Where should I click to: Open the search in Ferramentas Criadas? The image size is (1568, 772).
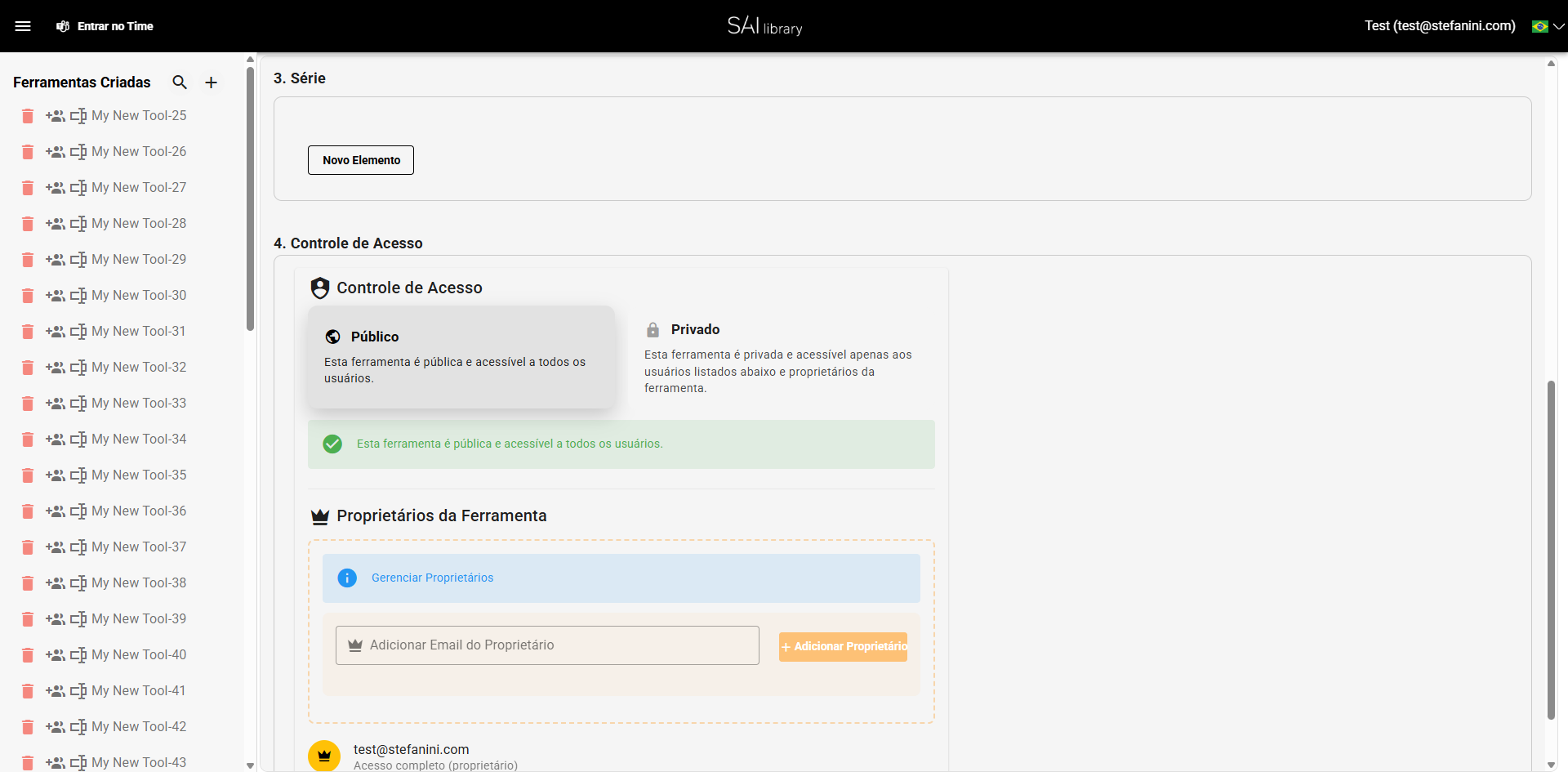click(180, 83)
